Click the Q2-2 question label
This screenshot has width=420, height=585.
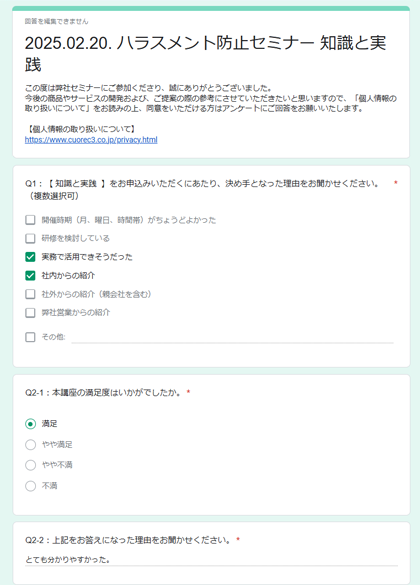point(128,540)
